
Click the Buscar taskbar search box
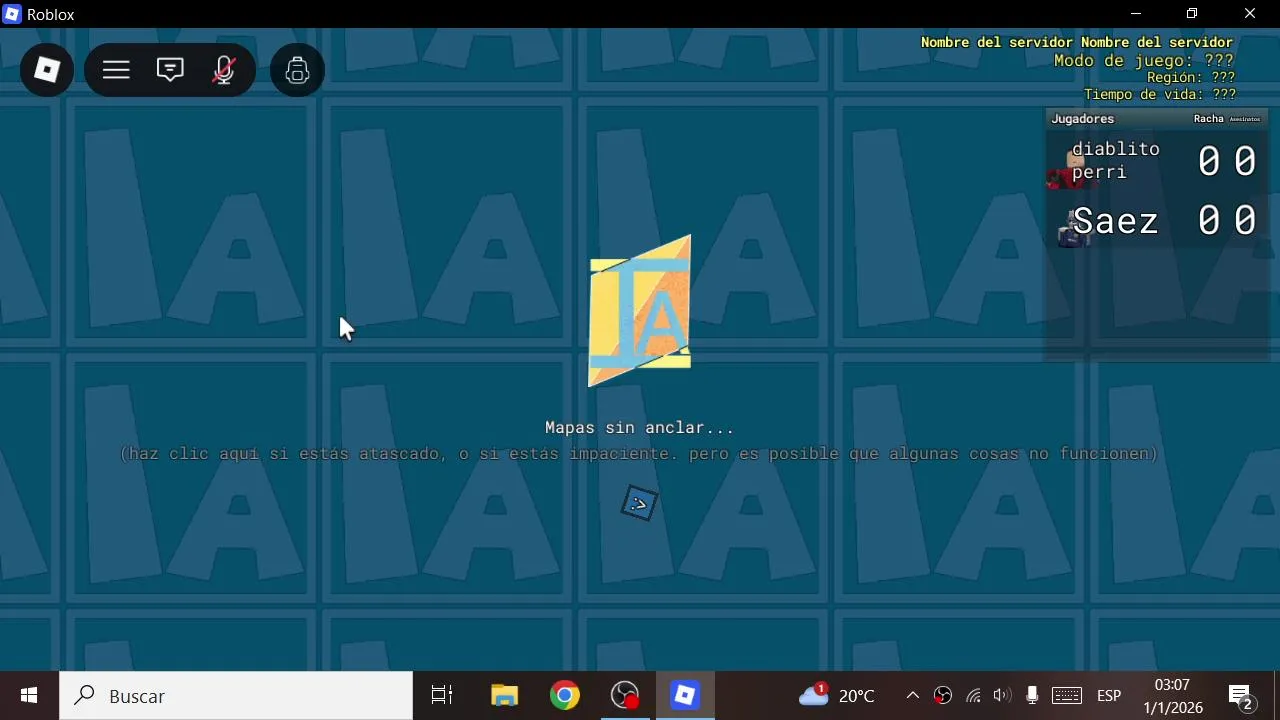click(236, 695)
